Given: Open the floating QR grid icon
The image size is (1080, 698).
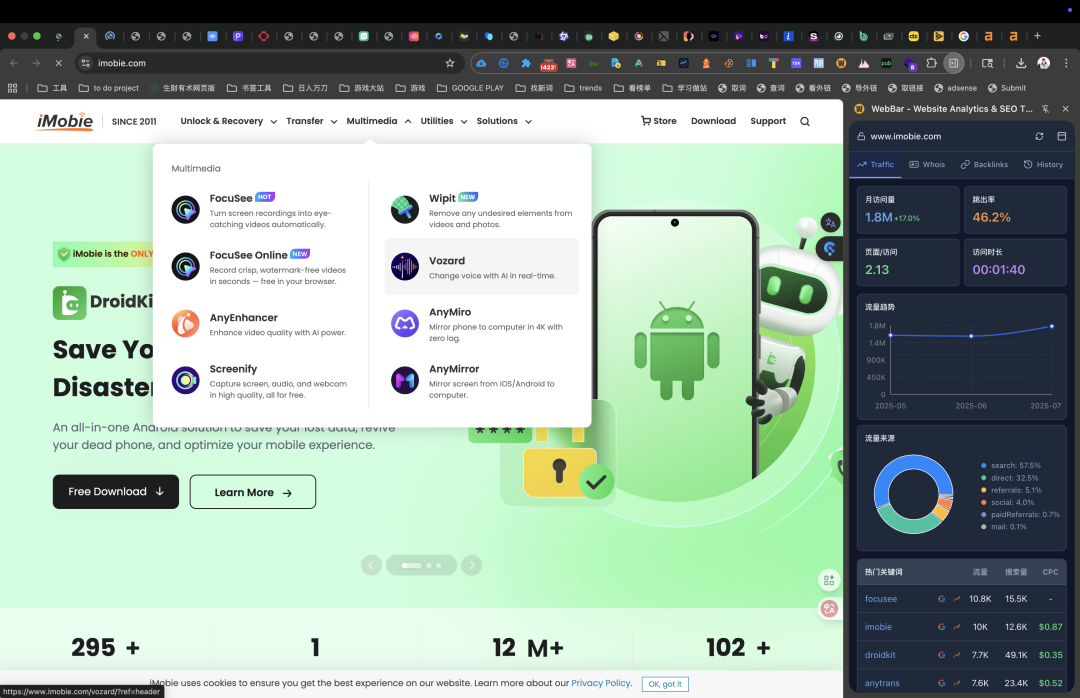Looking at the screenshot, I should (829, 580).
